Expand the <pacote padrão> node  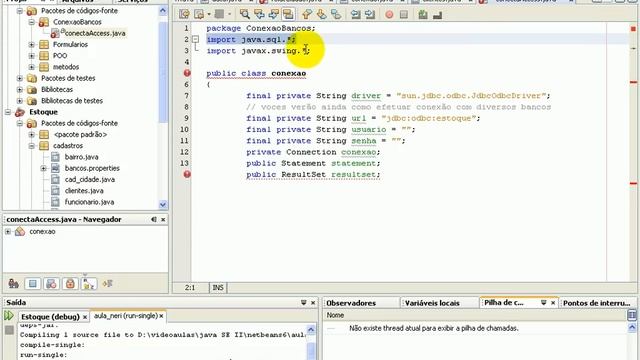tap(31, 134)
